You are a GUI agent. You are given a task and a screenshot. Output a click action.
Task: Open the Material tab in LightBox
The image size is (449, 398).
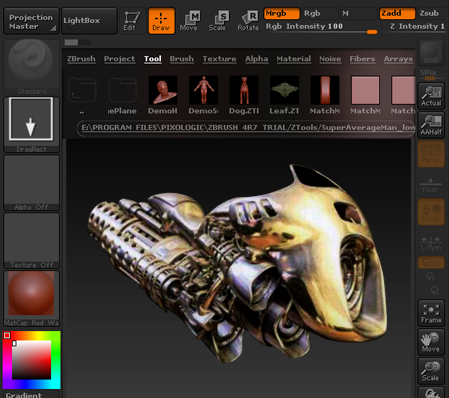point(294,59)
